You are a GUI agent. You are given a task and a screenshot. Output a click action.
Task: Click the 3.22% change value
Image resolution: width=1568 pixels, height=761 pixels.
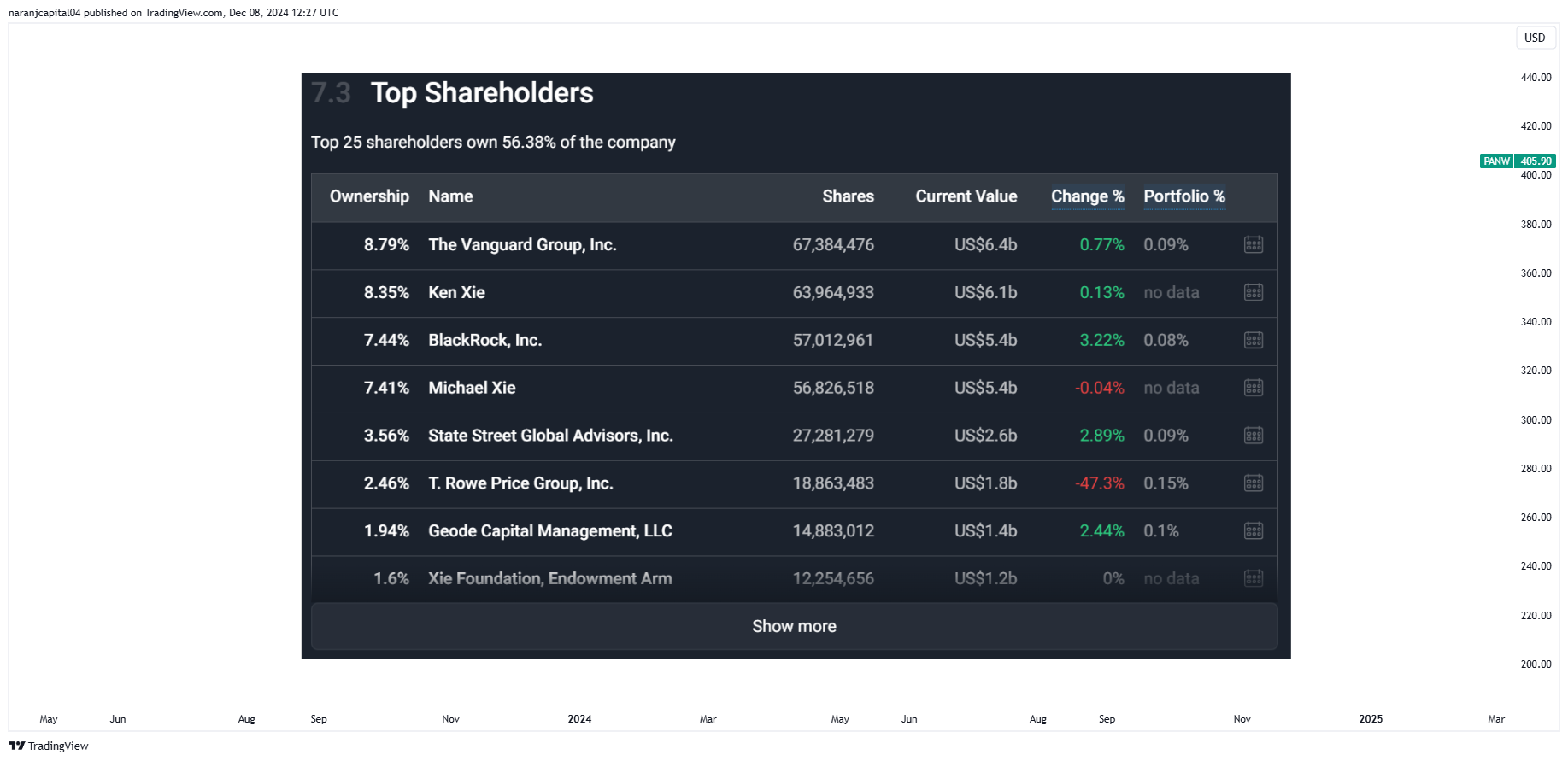click(x=1102, y=341)
